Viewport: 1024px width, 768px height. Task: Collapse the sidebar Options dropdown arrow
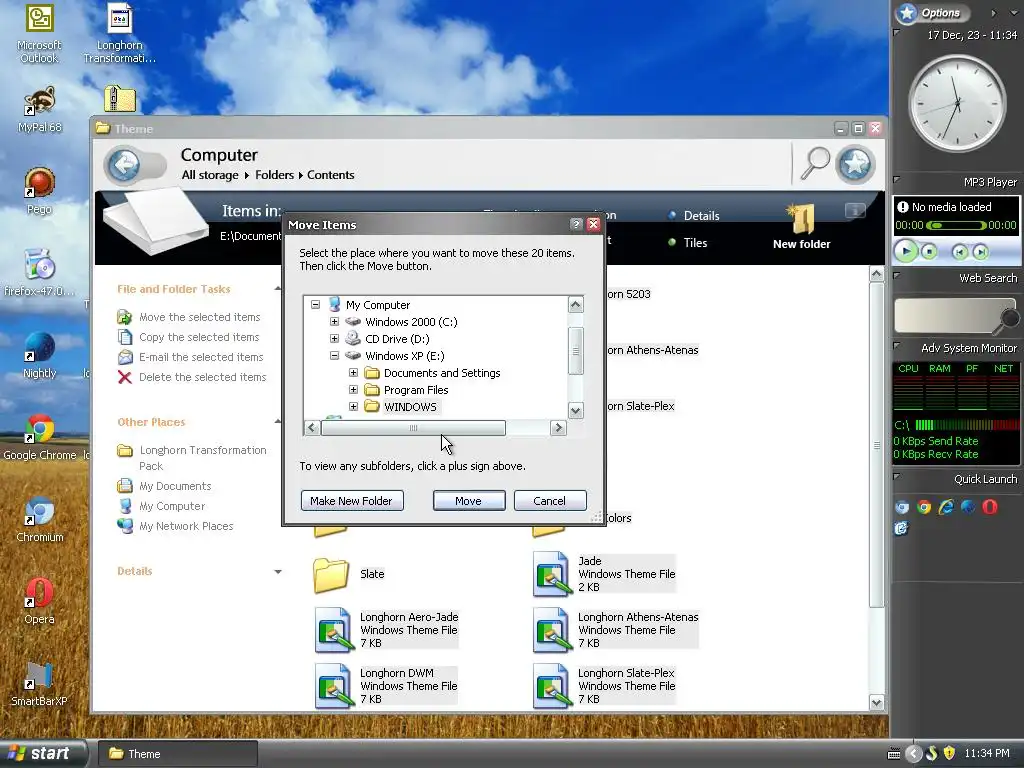point(1014,12)
